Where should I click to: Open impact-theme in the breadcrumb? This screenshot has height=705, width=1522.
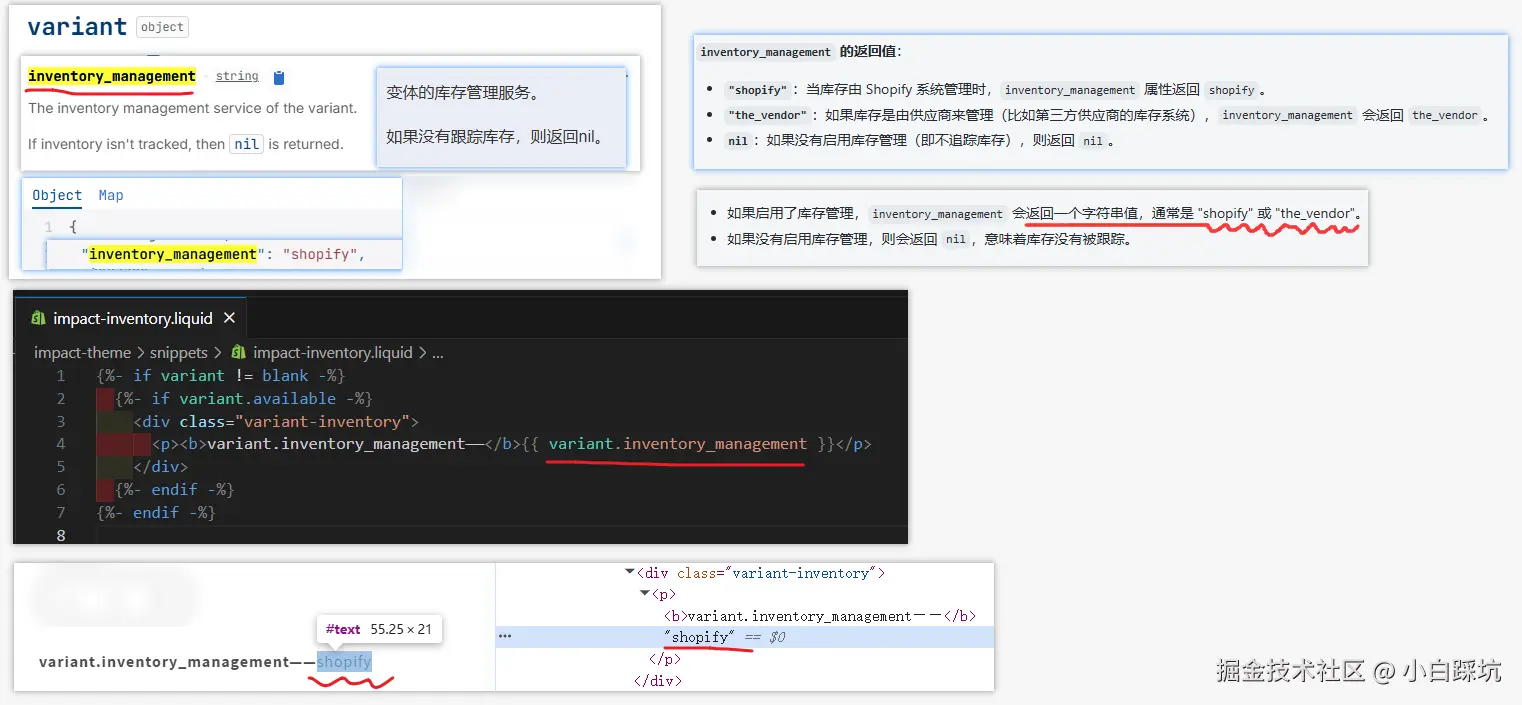[x=82, y=352]
